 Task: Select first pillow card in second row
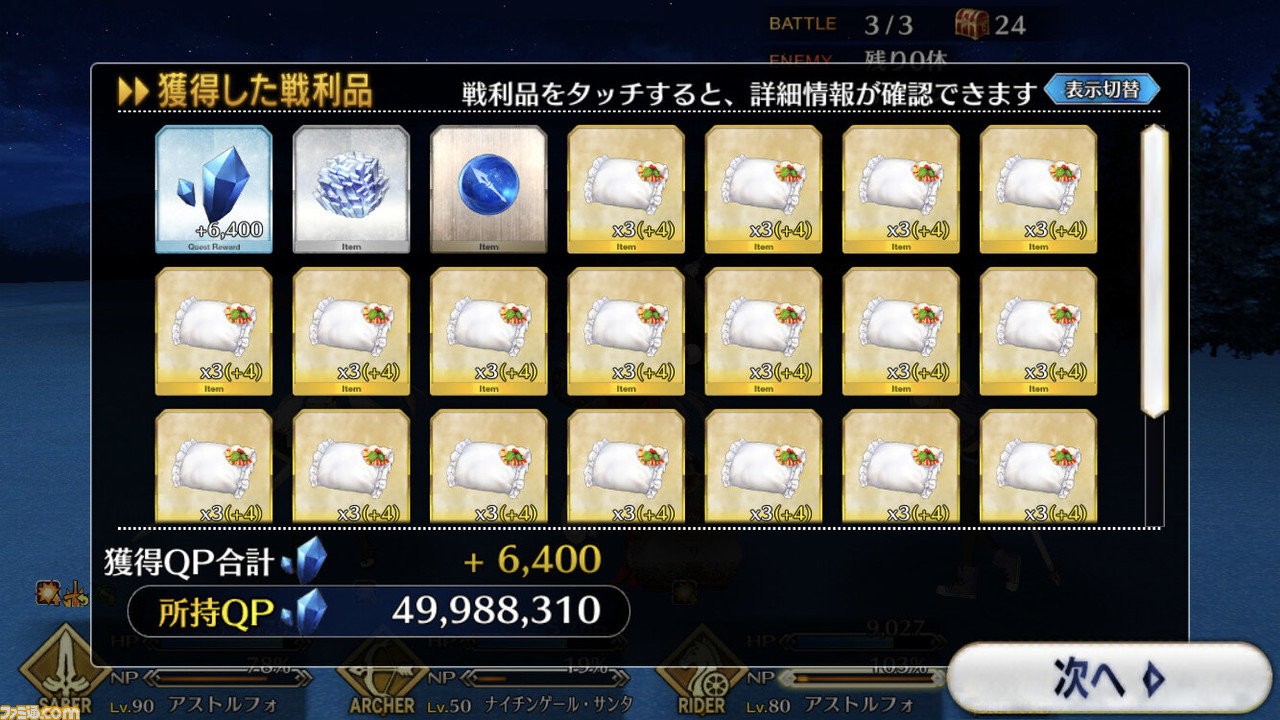[x=213, y=331]
